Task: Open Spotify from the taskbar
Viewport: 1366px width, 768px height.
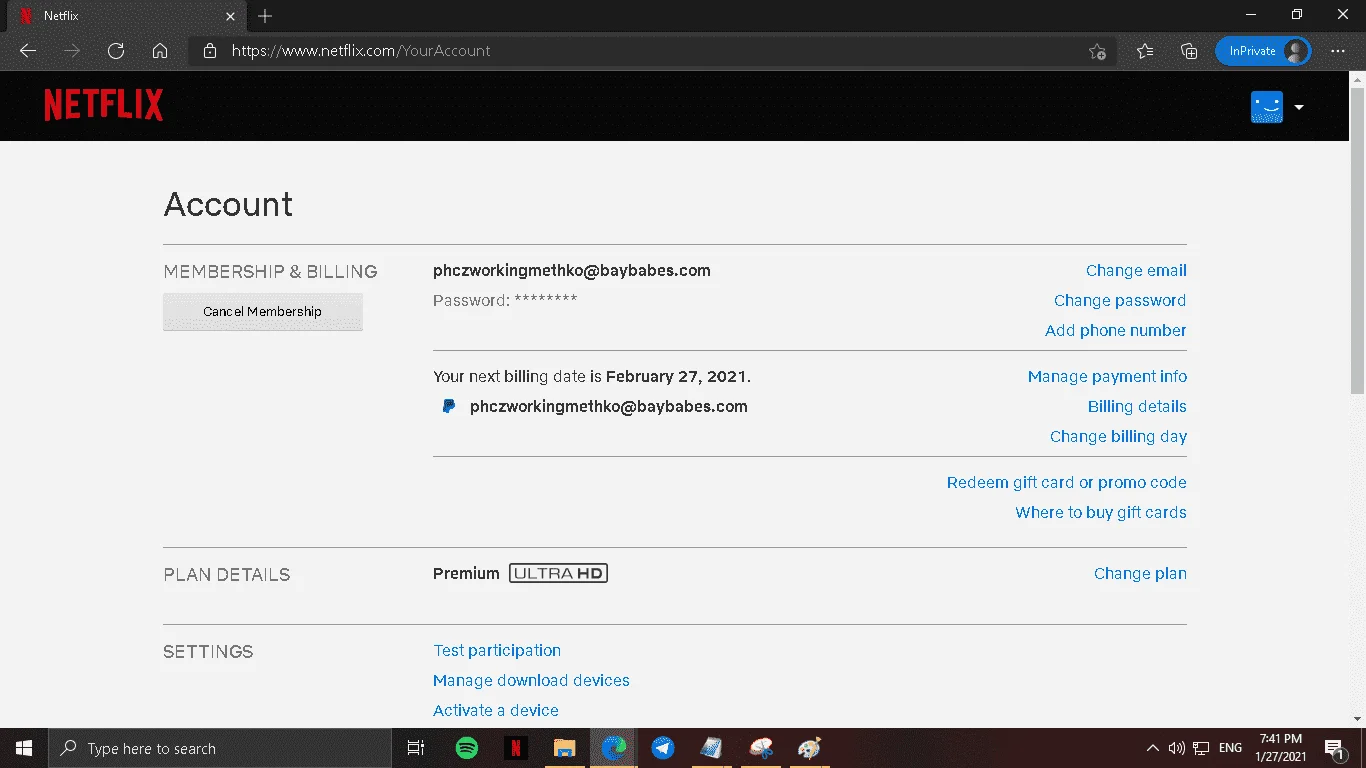Action: (x=466, y=748)
